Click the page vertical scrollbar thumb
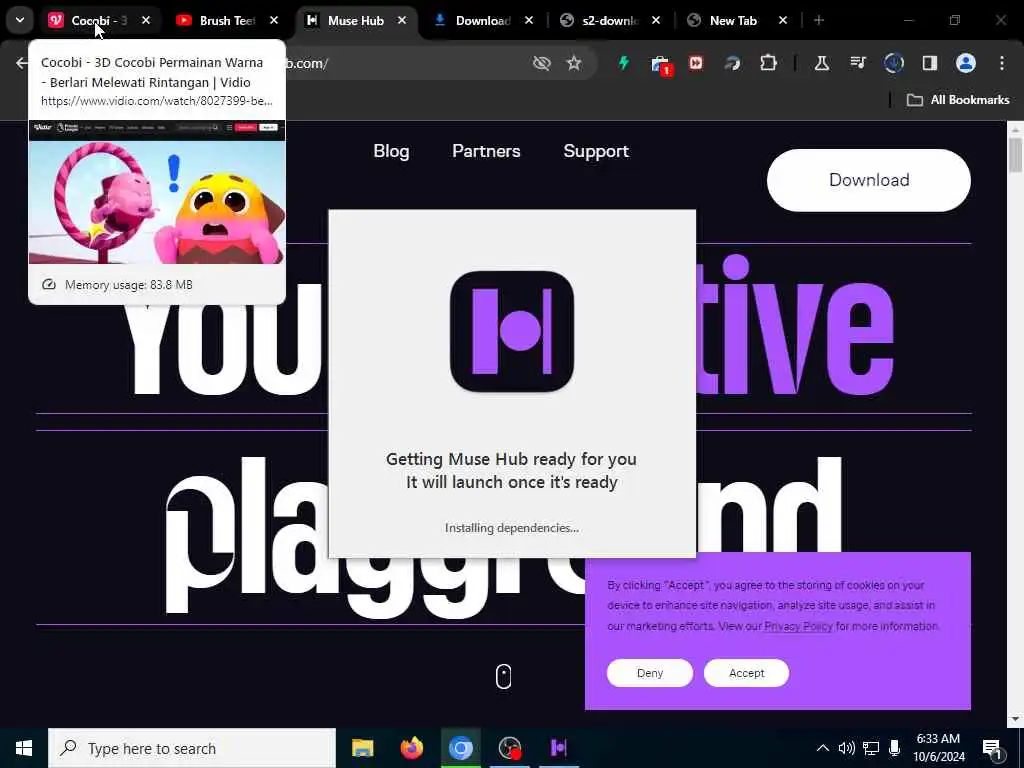The height and width of the screenshot is (768, 1024). 1015,155
